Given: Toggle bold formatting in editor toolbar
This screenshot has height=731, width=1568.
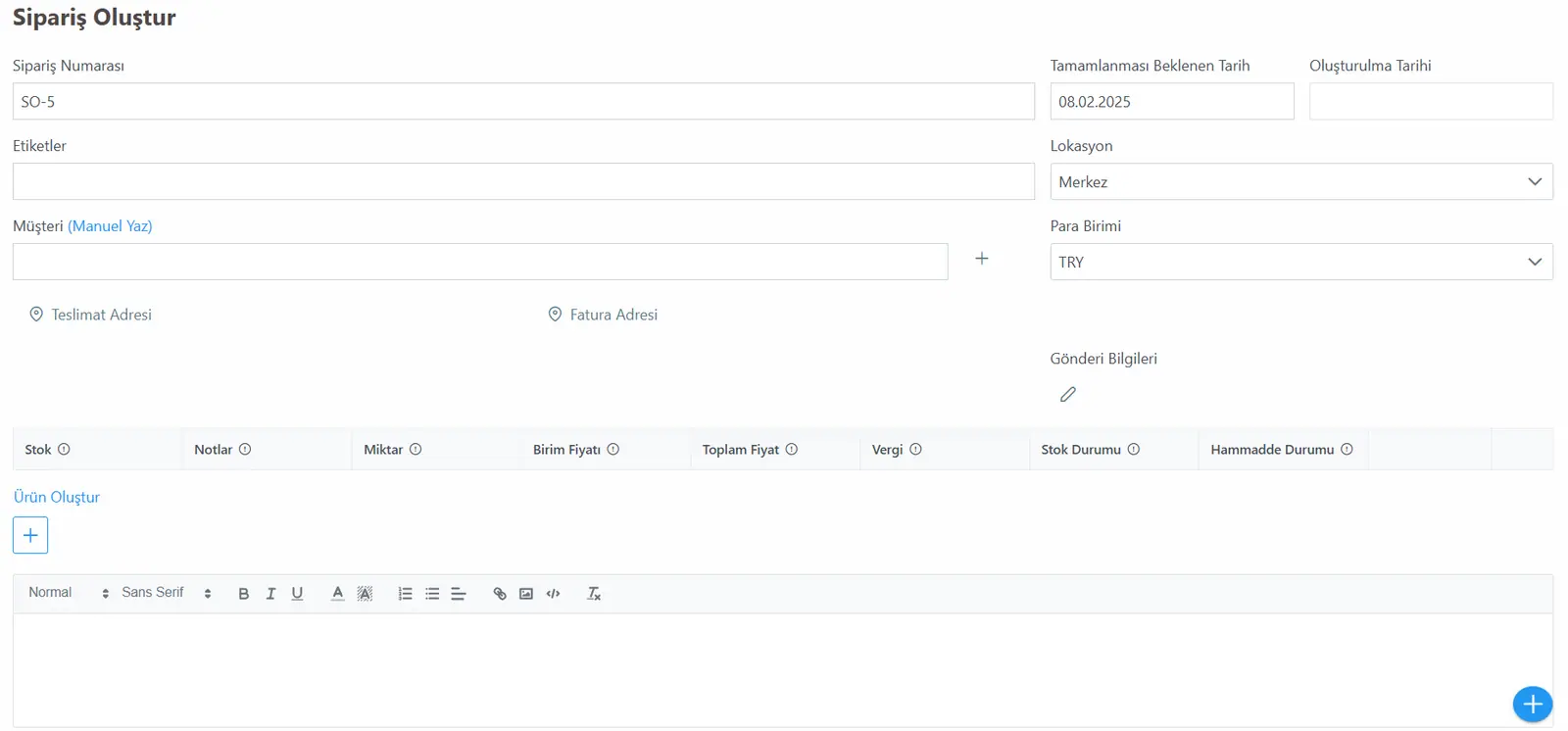Looking at the screenshot, I should (x=244, y=594).
